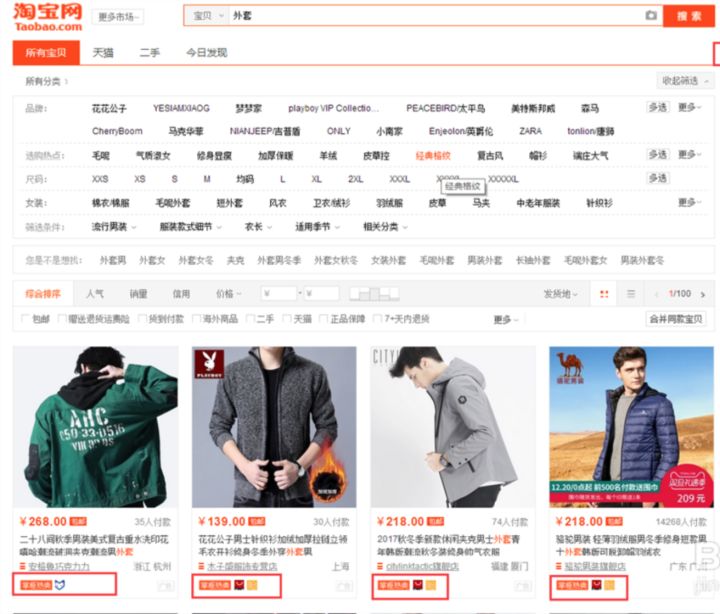Select the brand 花花公子
720x614 pixels.
point(109,108)
